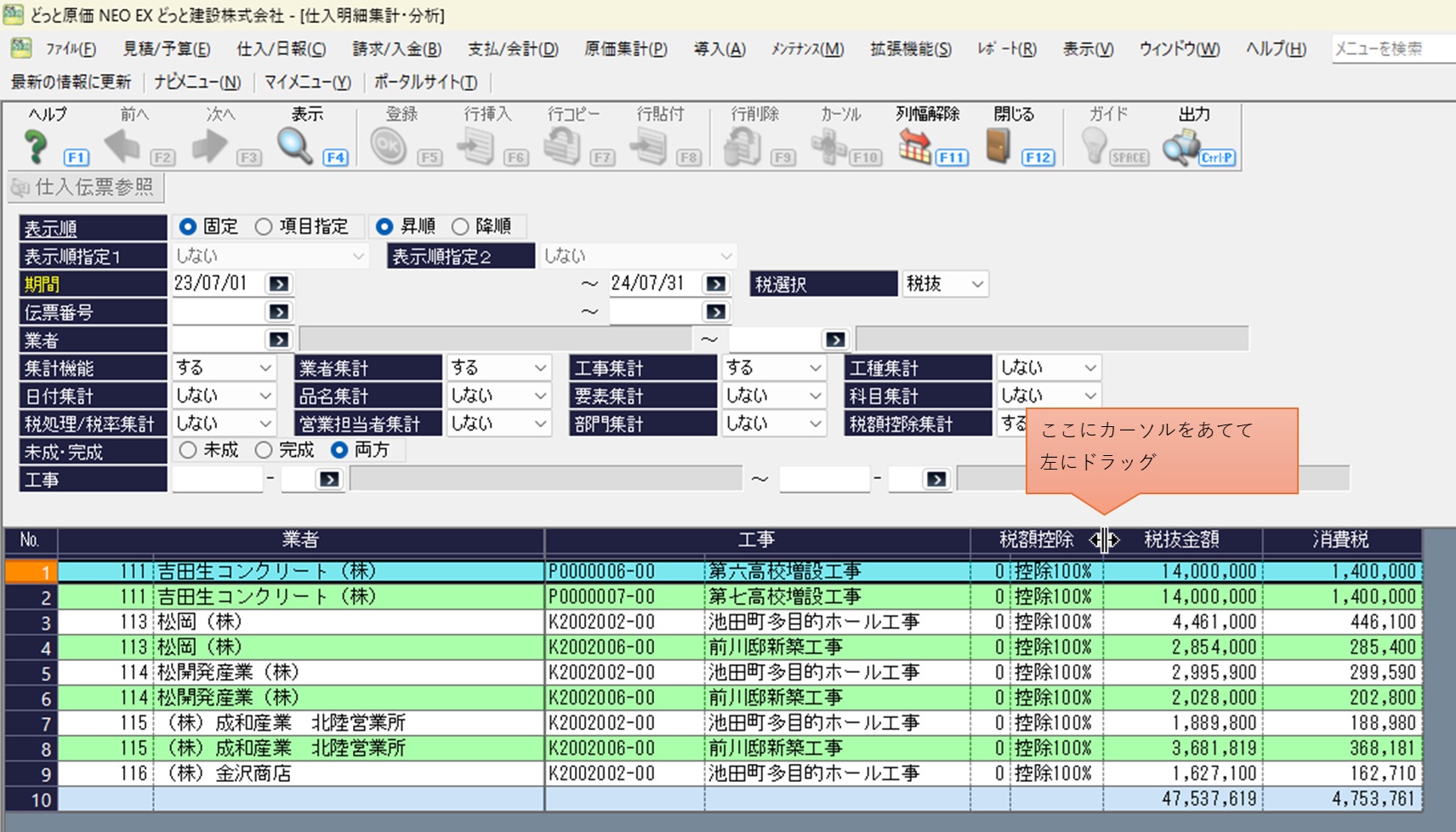Click arrow button beside start date 23/07/01
The height and width of the screenshot is (832, 1456).
pos(278,284)
